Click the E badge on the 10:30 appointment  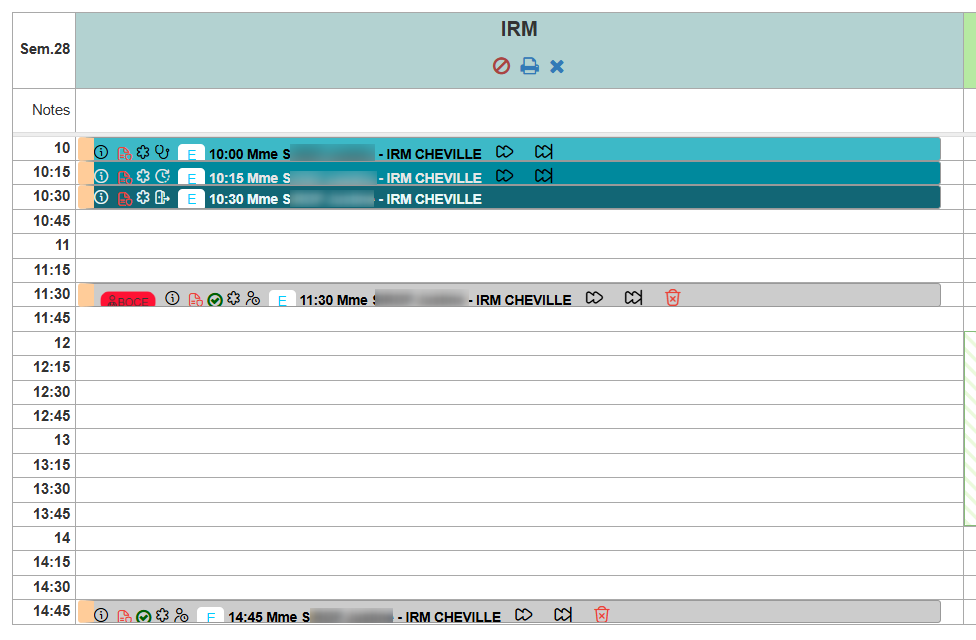pos(192,199)
